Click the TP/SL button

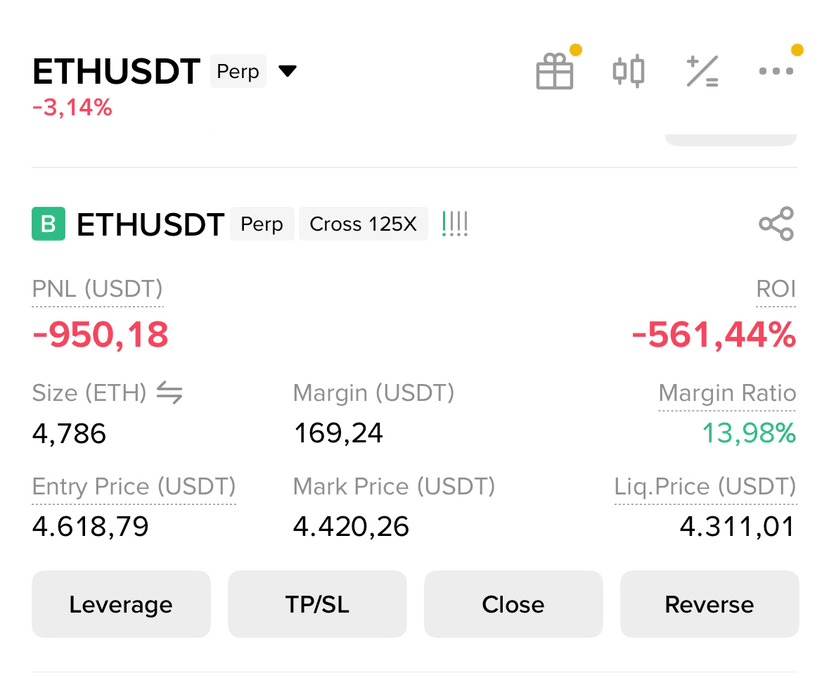(x=317, y=604)
